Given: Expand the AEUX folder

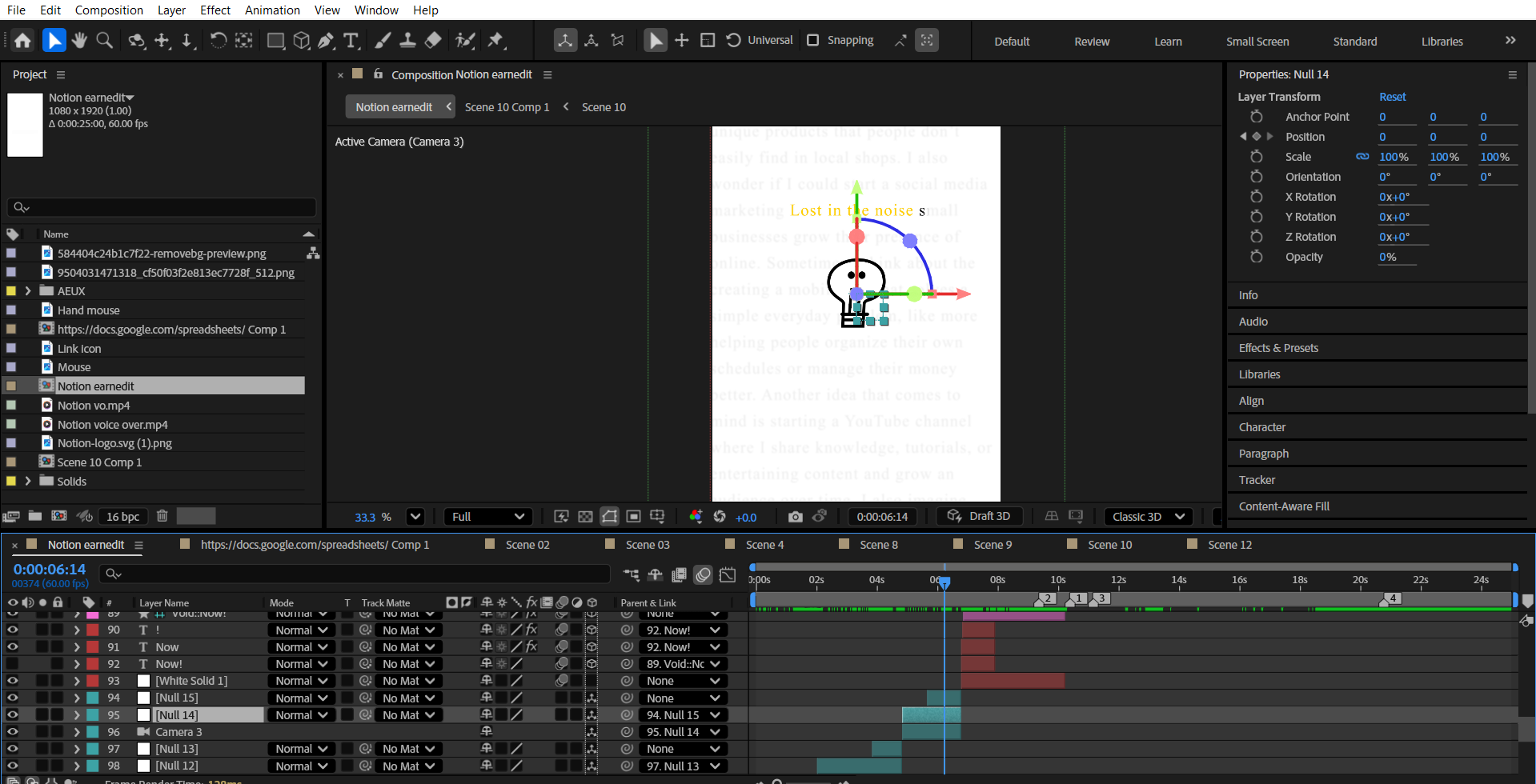Looking at the screenshot, I should 28,291.
